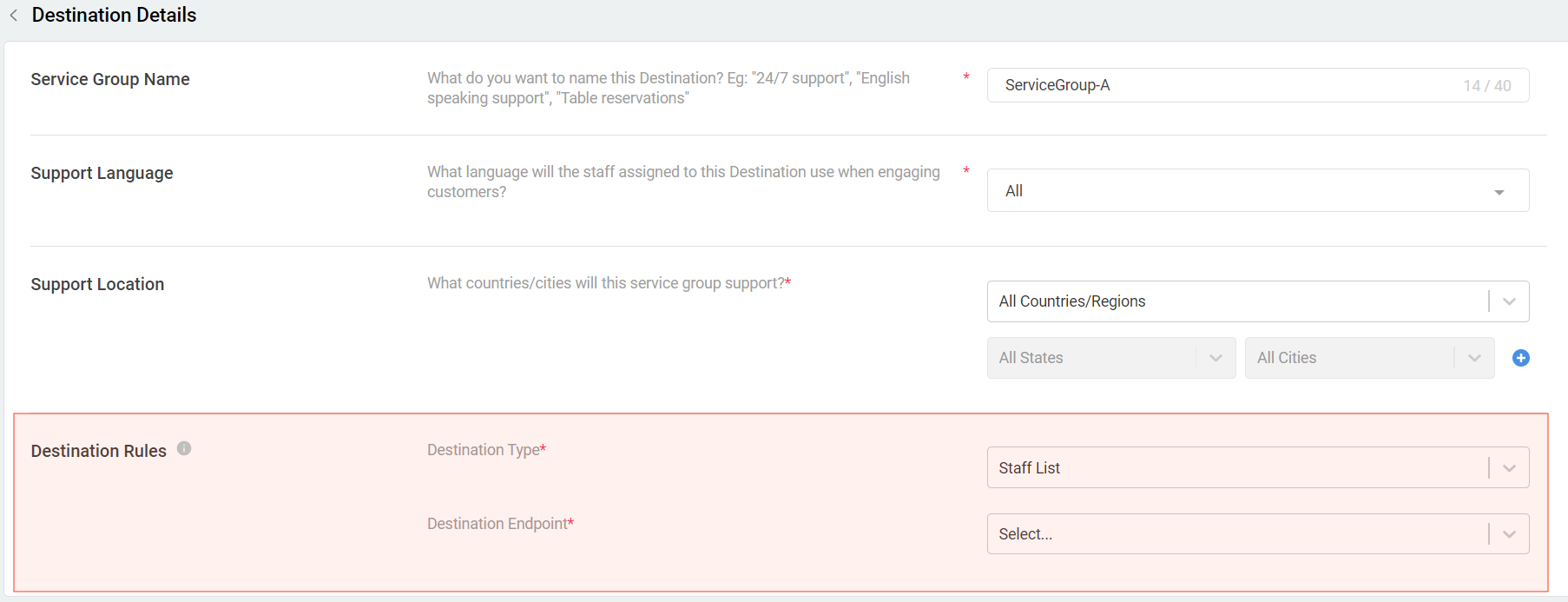Click the chevron in All Countries/Regions field
Image resolution: width=1568 pixels, height=602 pixels.
click(x=1509, y=301)
